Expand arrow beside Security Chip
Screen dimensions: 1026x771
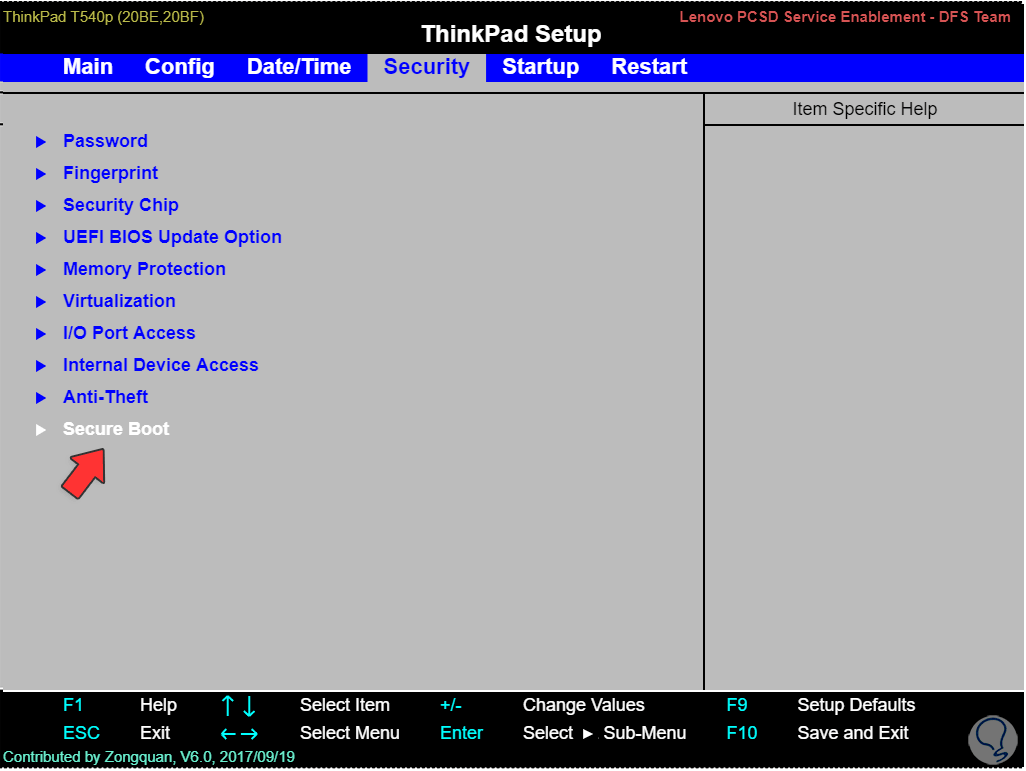coord(41,206)
